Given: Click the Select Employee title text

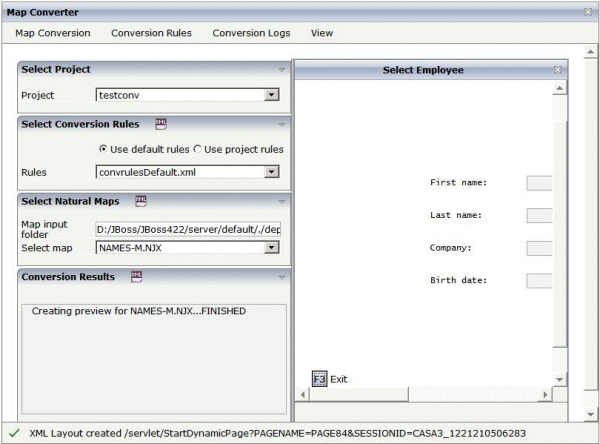Looking at the screenshot, I should tap(423, 70).
